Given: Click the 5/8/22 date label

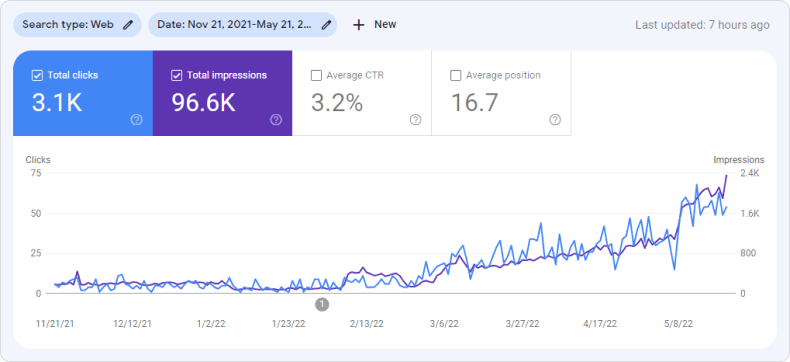Looking at the screenshot, I should coord(678,324).
